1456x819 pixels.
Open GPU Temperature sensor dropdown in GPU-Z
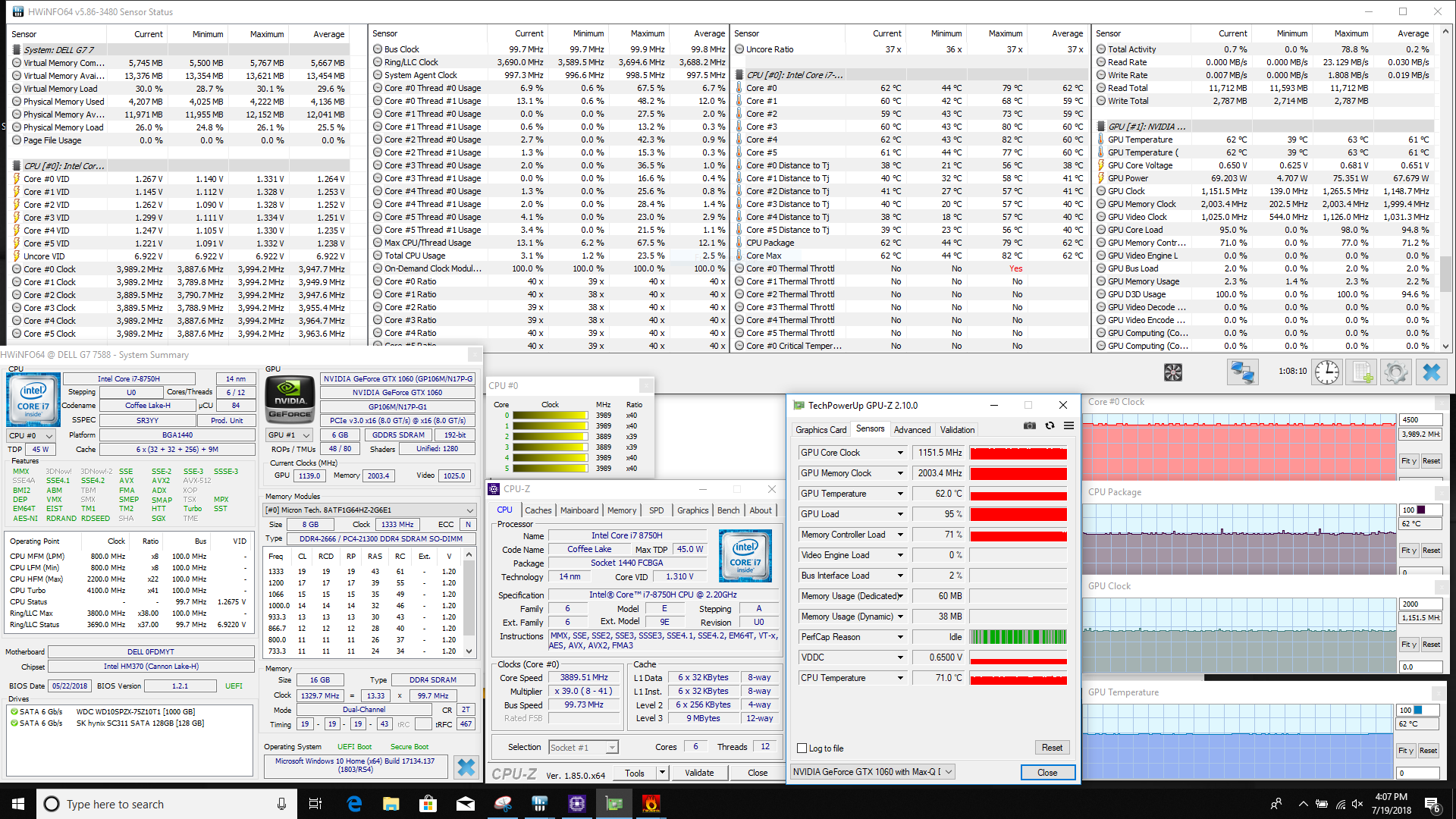click(900, 494)
